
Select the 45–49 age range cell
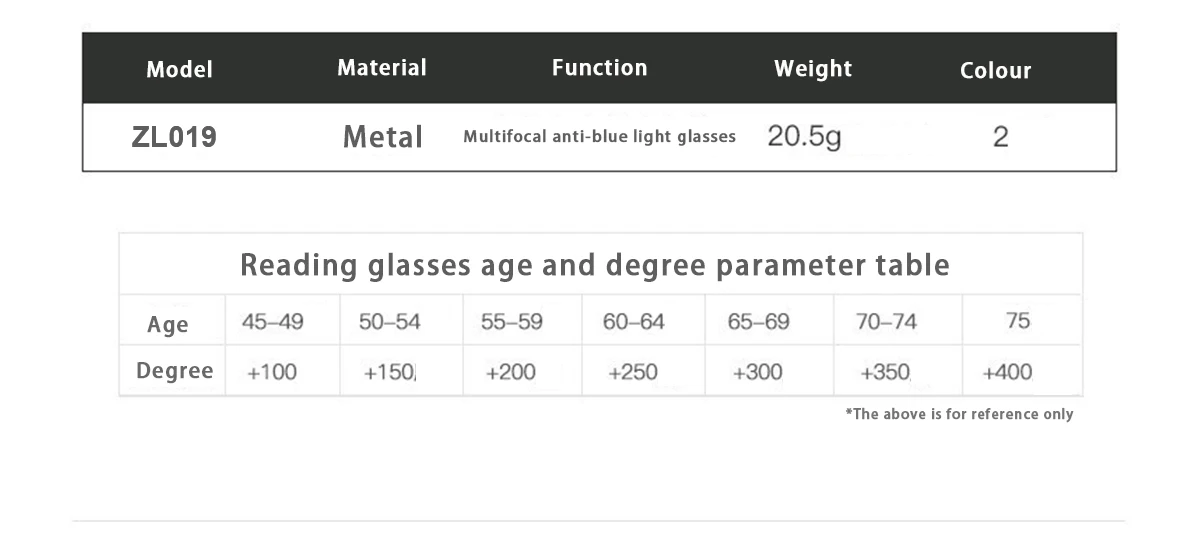273,322
